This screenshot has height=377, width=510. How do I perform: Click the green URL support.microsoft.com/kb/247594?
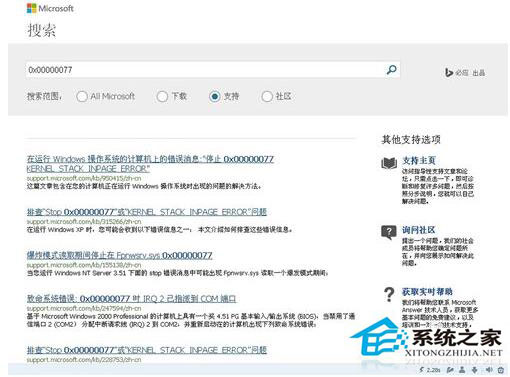tap(84, 308)
